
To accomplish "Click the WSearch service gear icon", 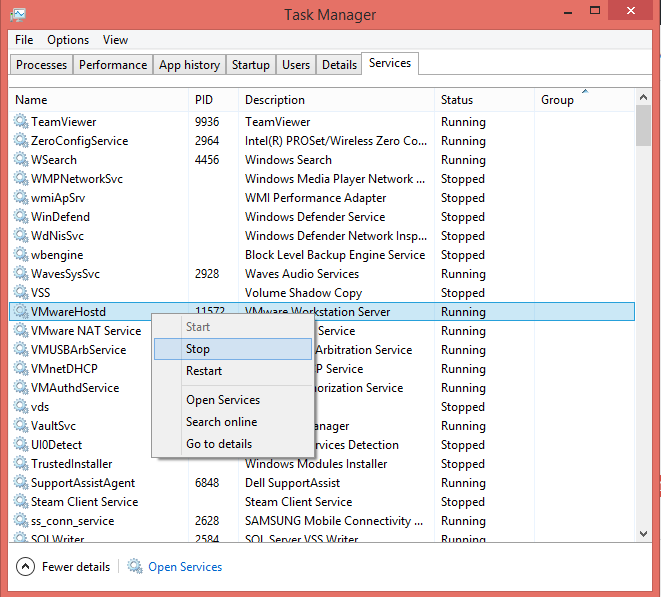I will coord(20,159).
